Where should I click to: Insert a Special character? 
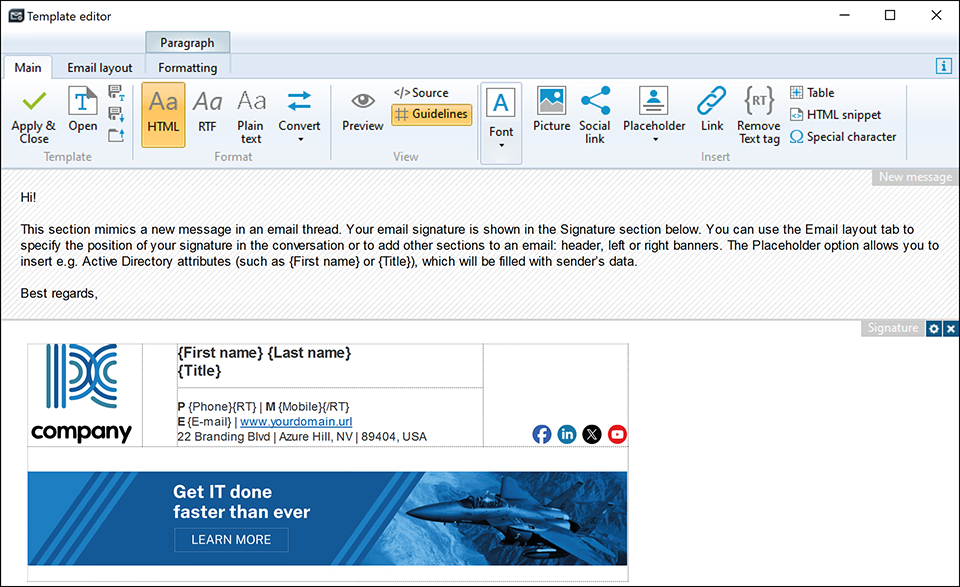[x=843, y=137]
